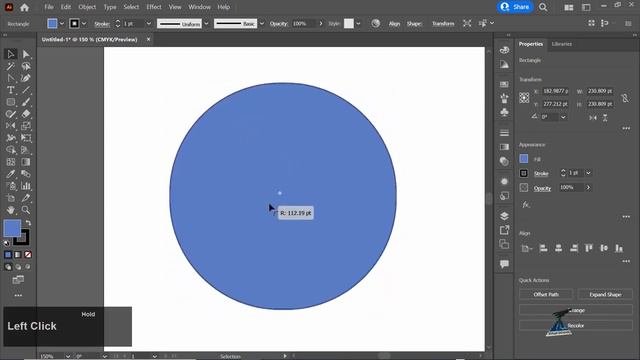Open the graphic Style dropdown
Image resolution: width=640 pixels, height=360 pixels.
tap(358, 24)
